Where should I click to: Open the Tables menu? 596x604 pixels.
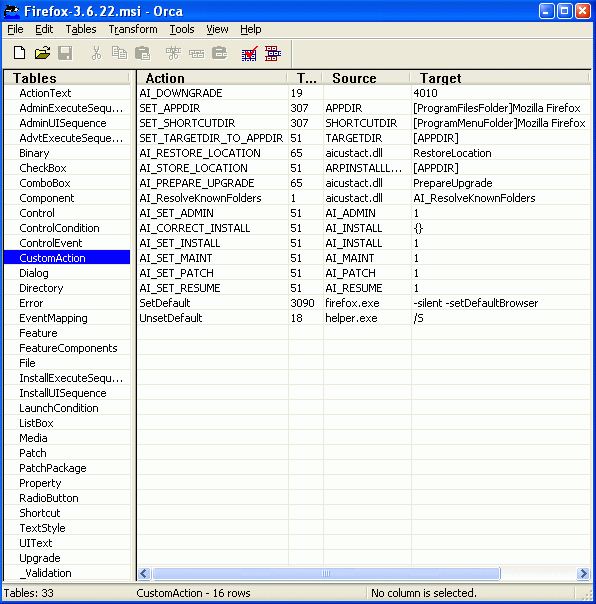tap(81, 29)
